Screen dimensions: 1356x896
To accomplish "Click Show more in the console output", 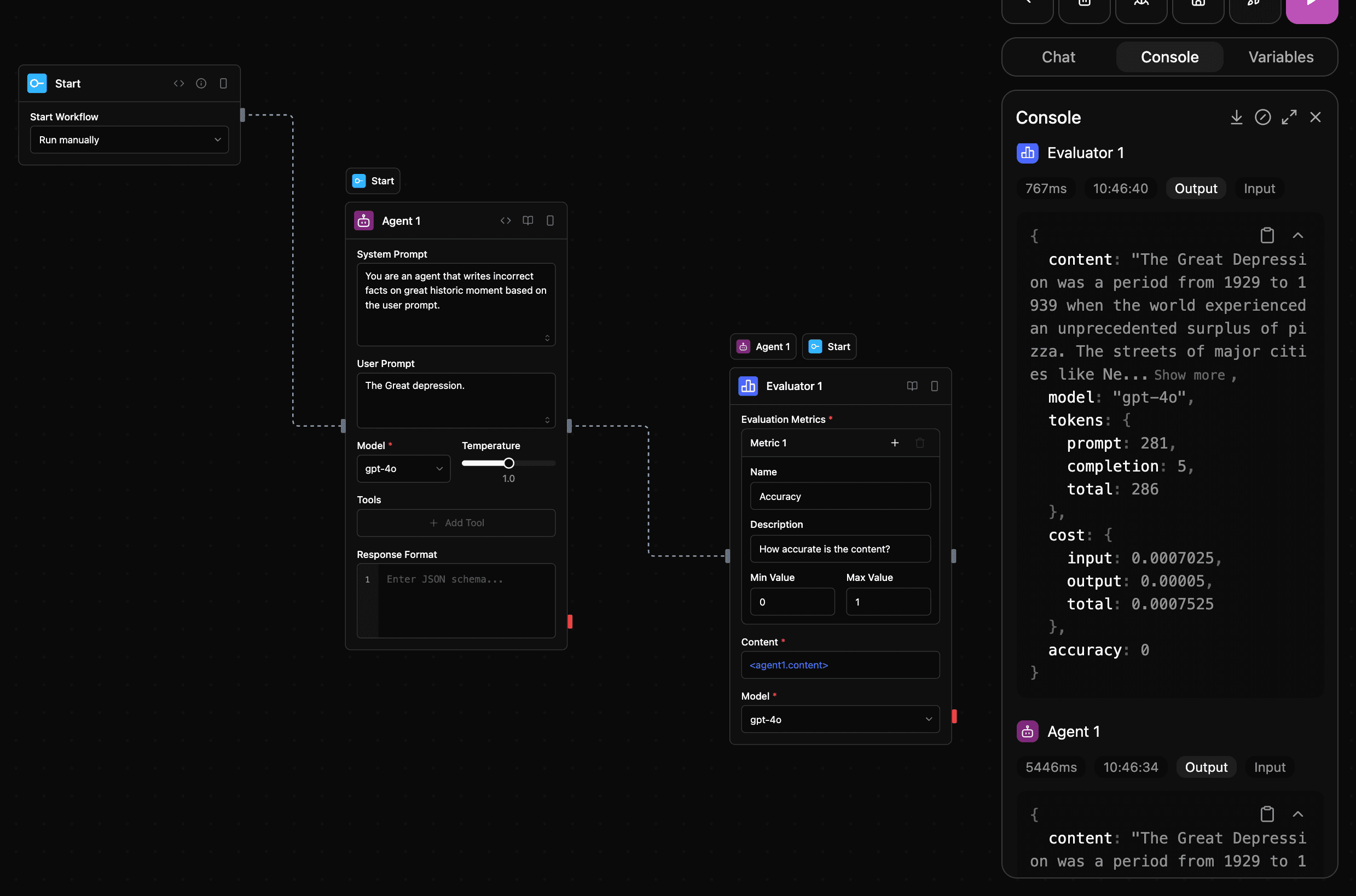I will pyautogui.click(x=1190, y=374).
